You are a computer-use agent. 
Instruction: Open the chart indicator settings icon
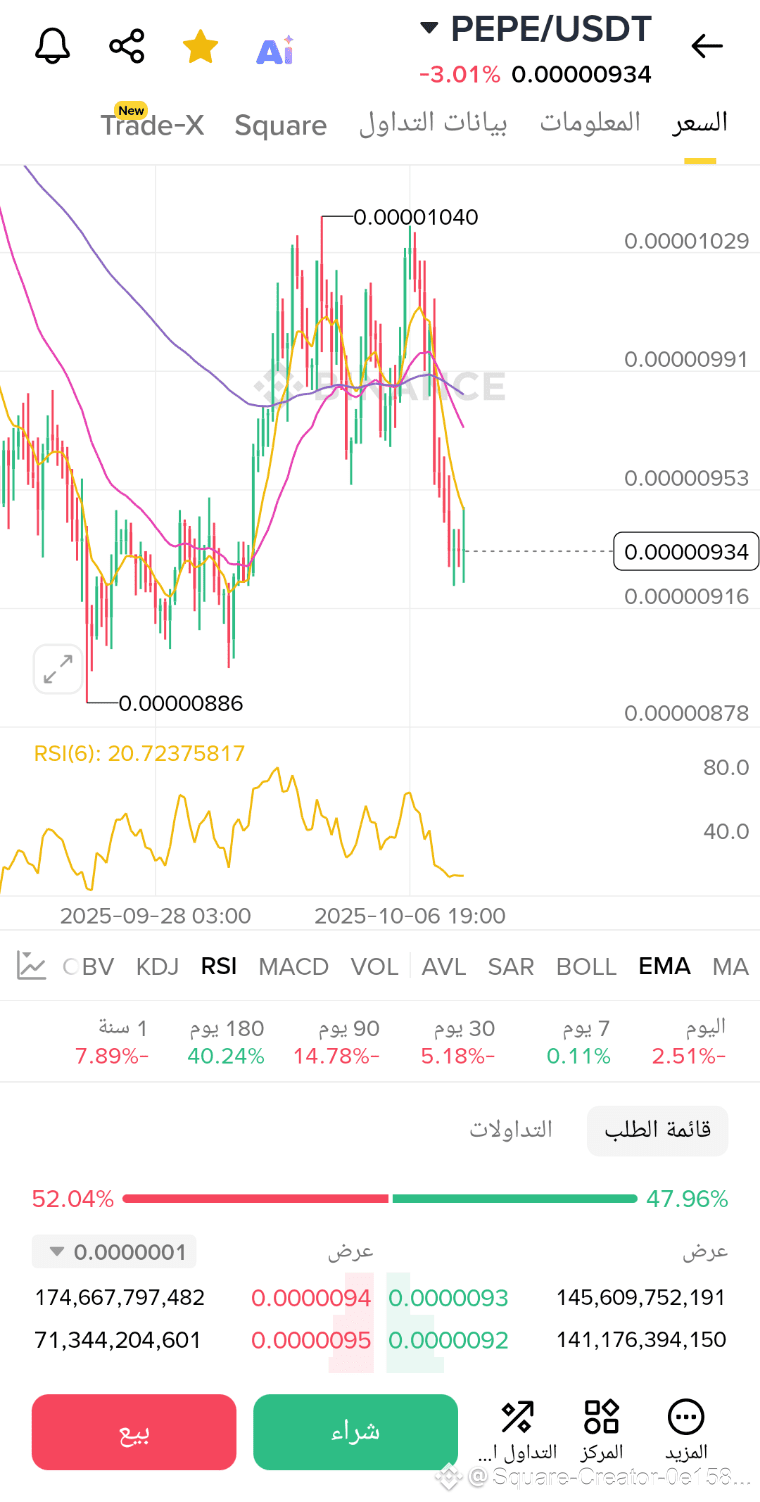click(x=32, y=966)
